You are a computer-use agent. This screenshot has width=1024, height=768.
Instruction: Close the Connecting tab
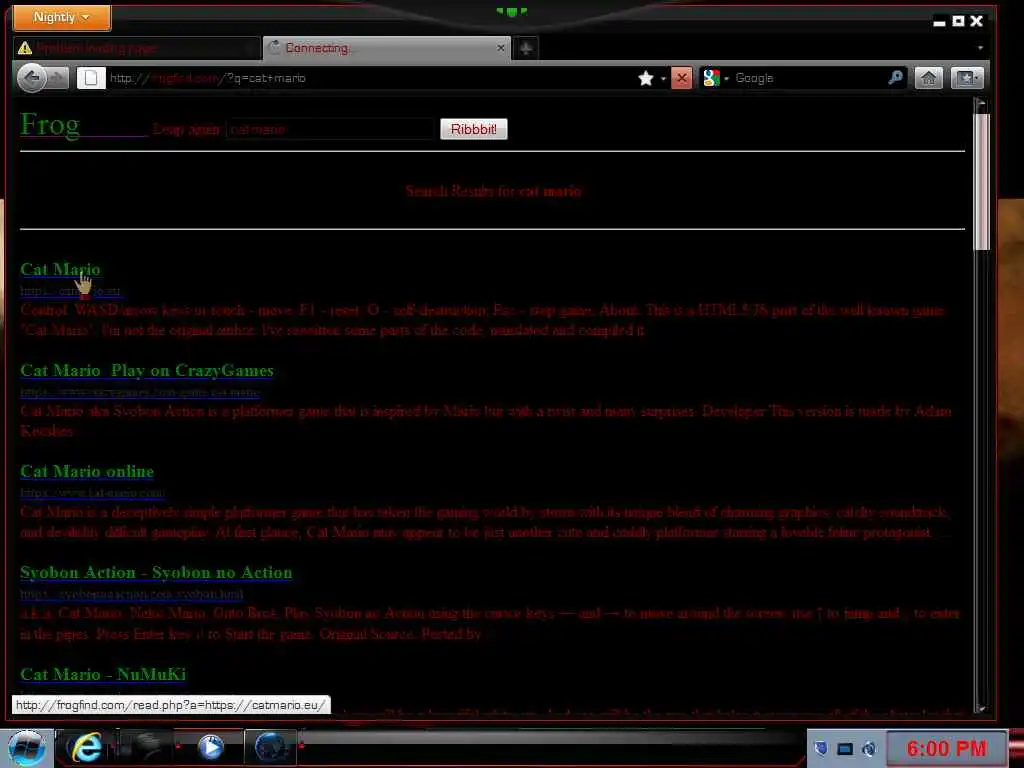pos(501,48)
